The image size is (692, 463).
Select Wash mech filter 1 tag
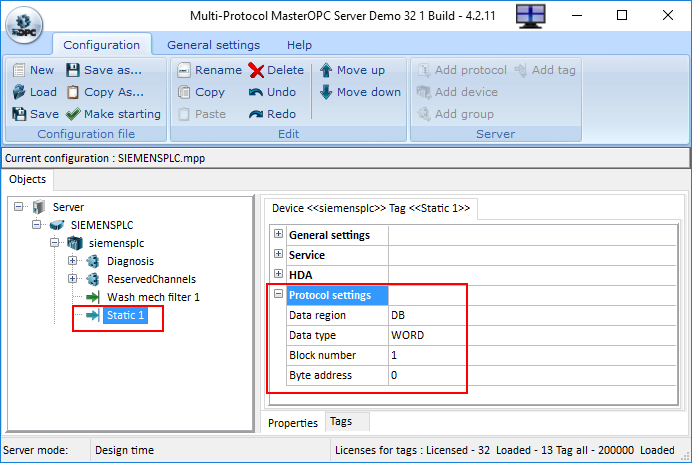(x=153, y=297)
